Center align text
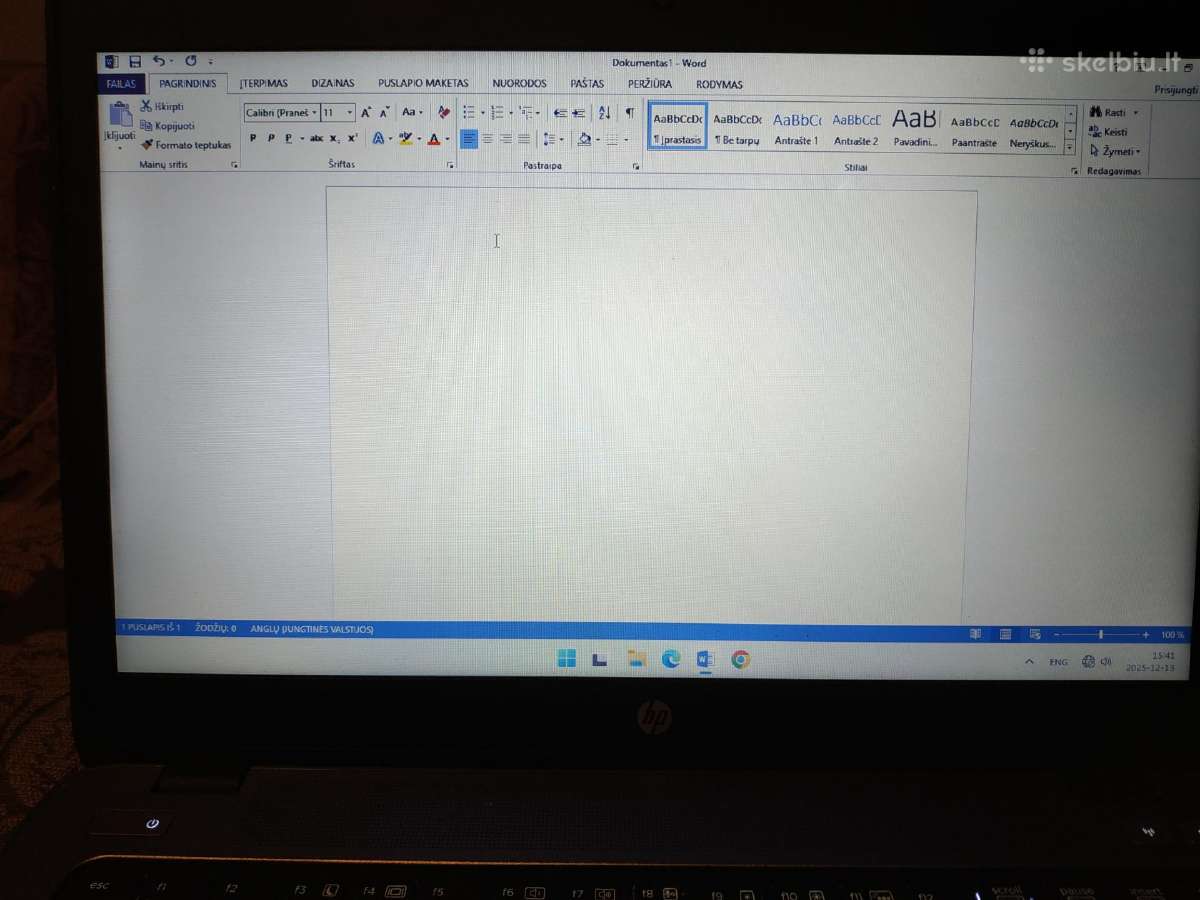Screen dimensions: 1200x900 click(487, 139)
